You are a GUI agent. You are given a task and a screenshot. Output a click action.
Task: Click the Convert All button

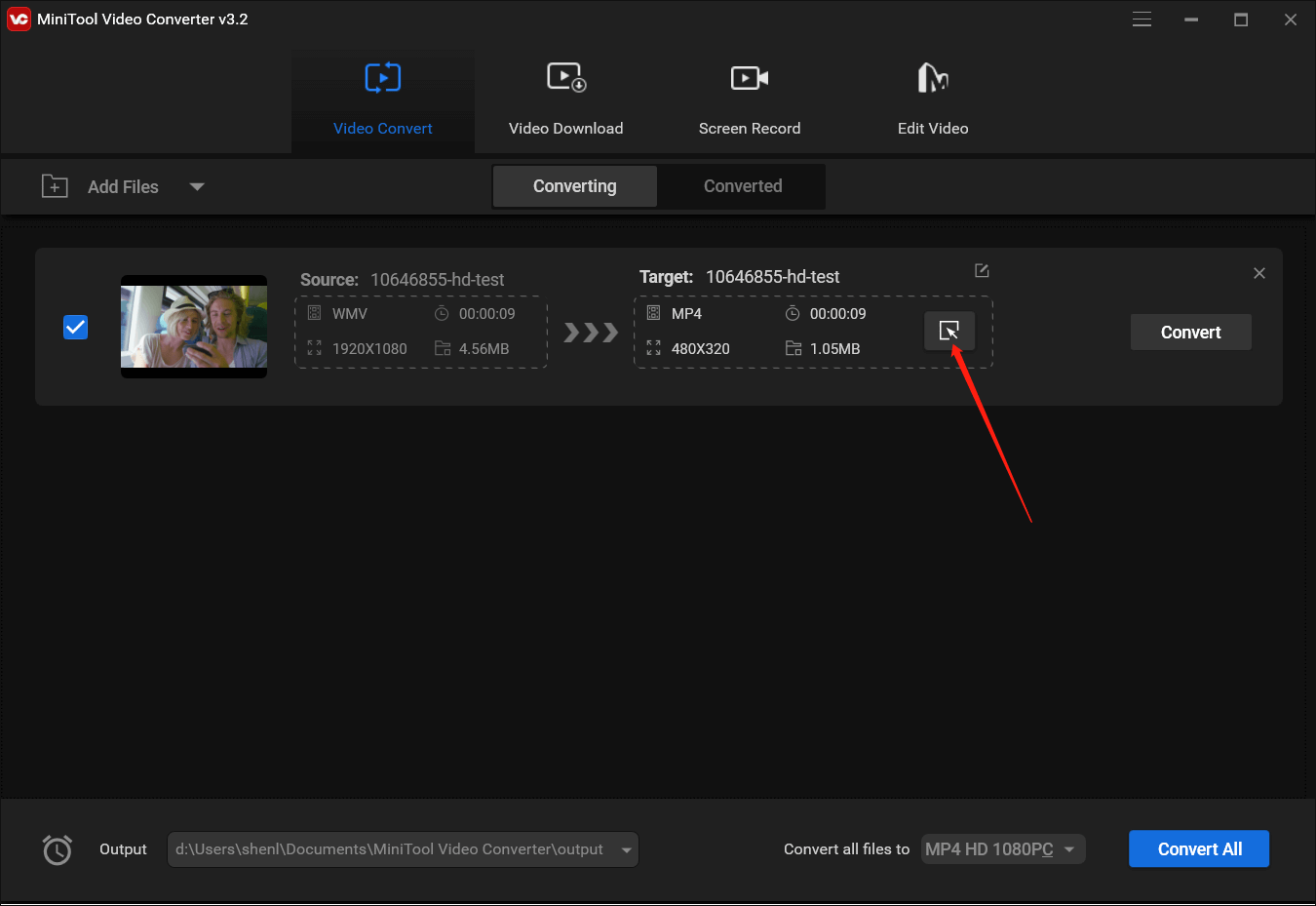point(1199,849)
